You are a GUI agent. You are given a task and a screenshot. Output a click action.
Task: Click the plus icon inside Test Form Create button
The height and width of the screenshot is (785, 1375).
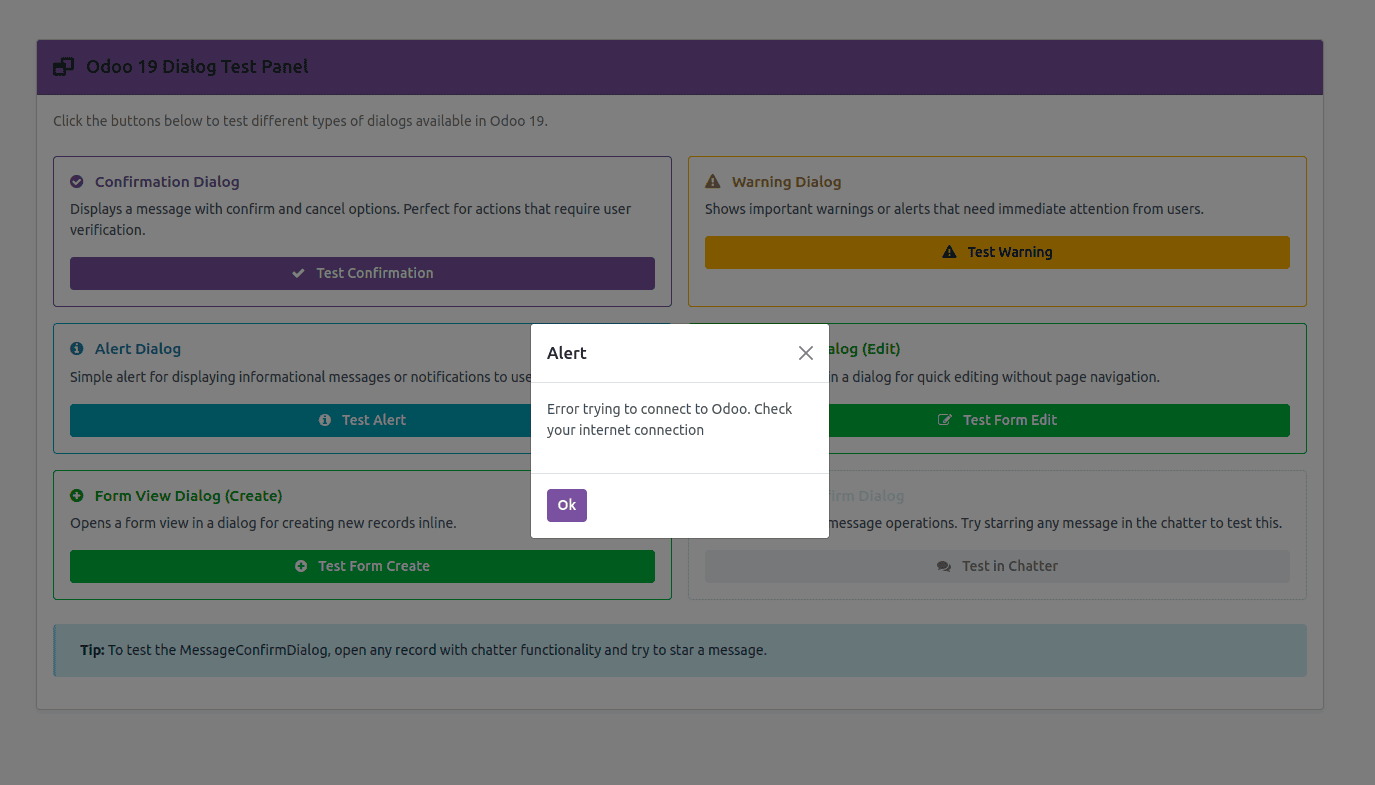pos(299,566)
